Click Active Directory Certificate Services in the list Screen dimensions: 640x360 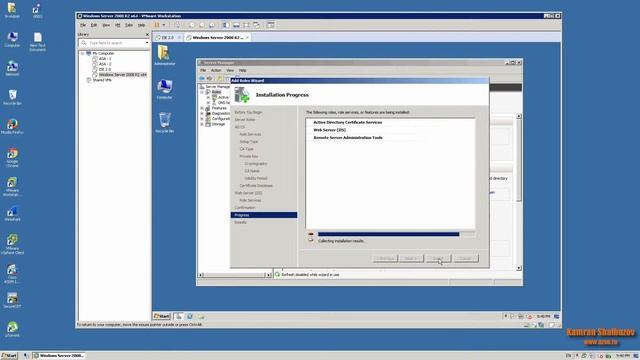coord(348,122)
